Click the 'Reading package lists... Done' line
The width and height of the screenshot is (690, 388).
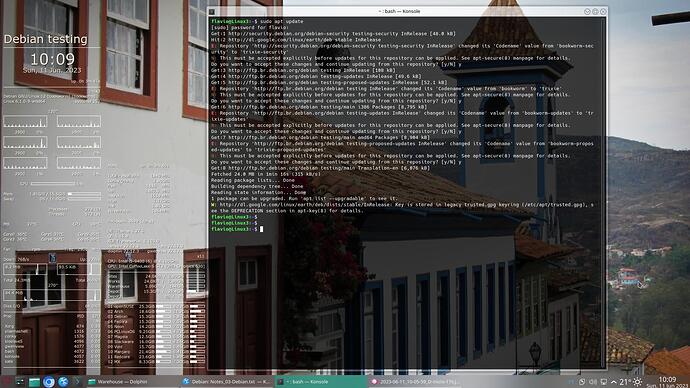coord(253,180)
